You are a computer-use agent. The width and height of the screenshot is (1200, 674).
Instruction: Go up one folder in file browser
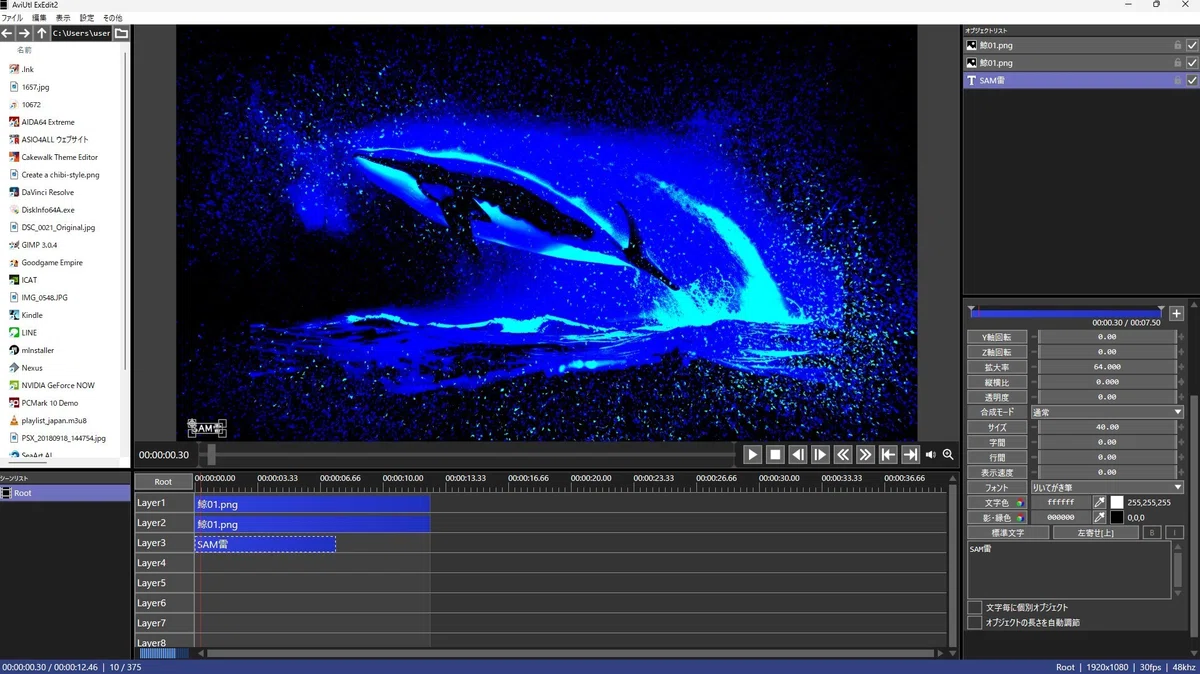click(41, 33)
